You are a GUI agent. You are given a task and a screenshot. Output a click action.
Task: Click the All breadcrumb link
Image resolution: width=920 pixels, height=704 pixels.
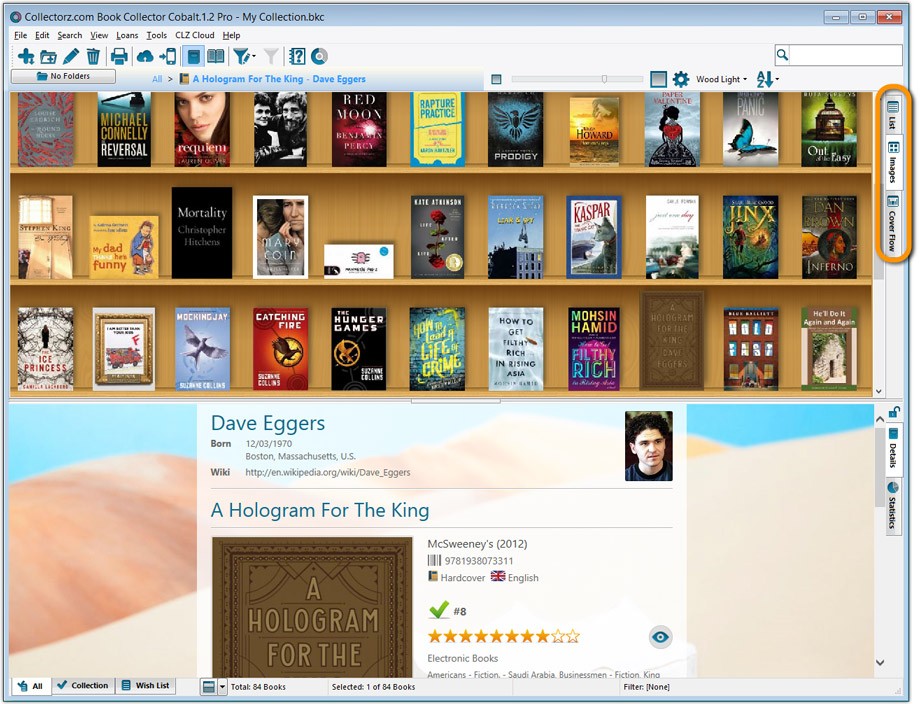(x=157, y=79)
